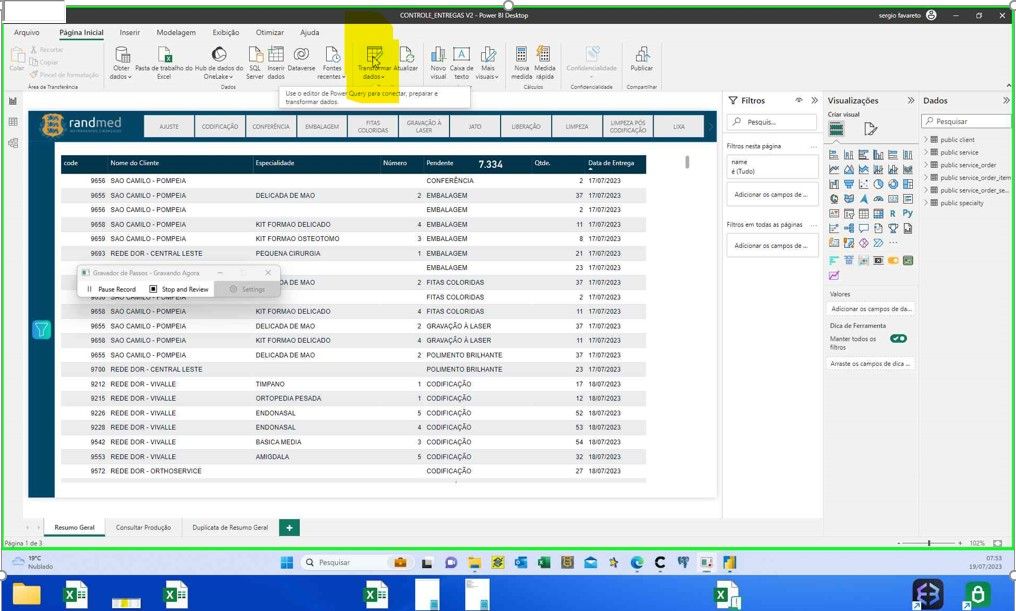The width and height of the screenshot is (1016, 611).
Task: Open the Ajuda ribbon tab
Action: pyautogui.click(x=309, y=32)
